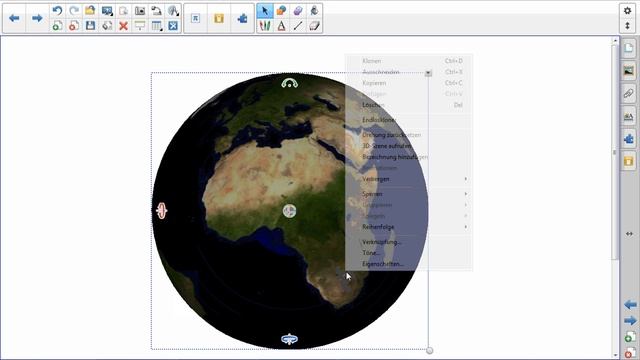Open the yellow activity builder icon in toolbar
This screenshot has width=640, height=360.
[x=219, y=18]
